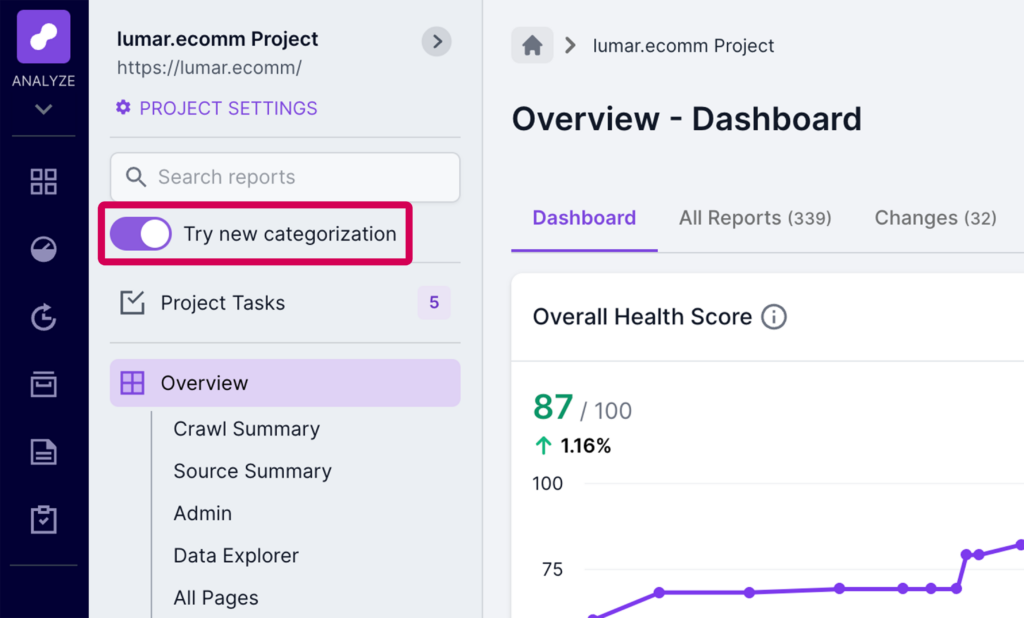Click the Project Tasks count badge 5
Viewport: 1024px width, 618px height.
click(434, 302)
